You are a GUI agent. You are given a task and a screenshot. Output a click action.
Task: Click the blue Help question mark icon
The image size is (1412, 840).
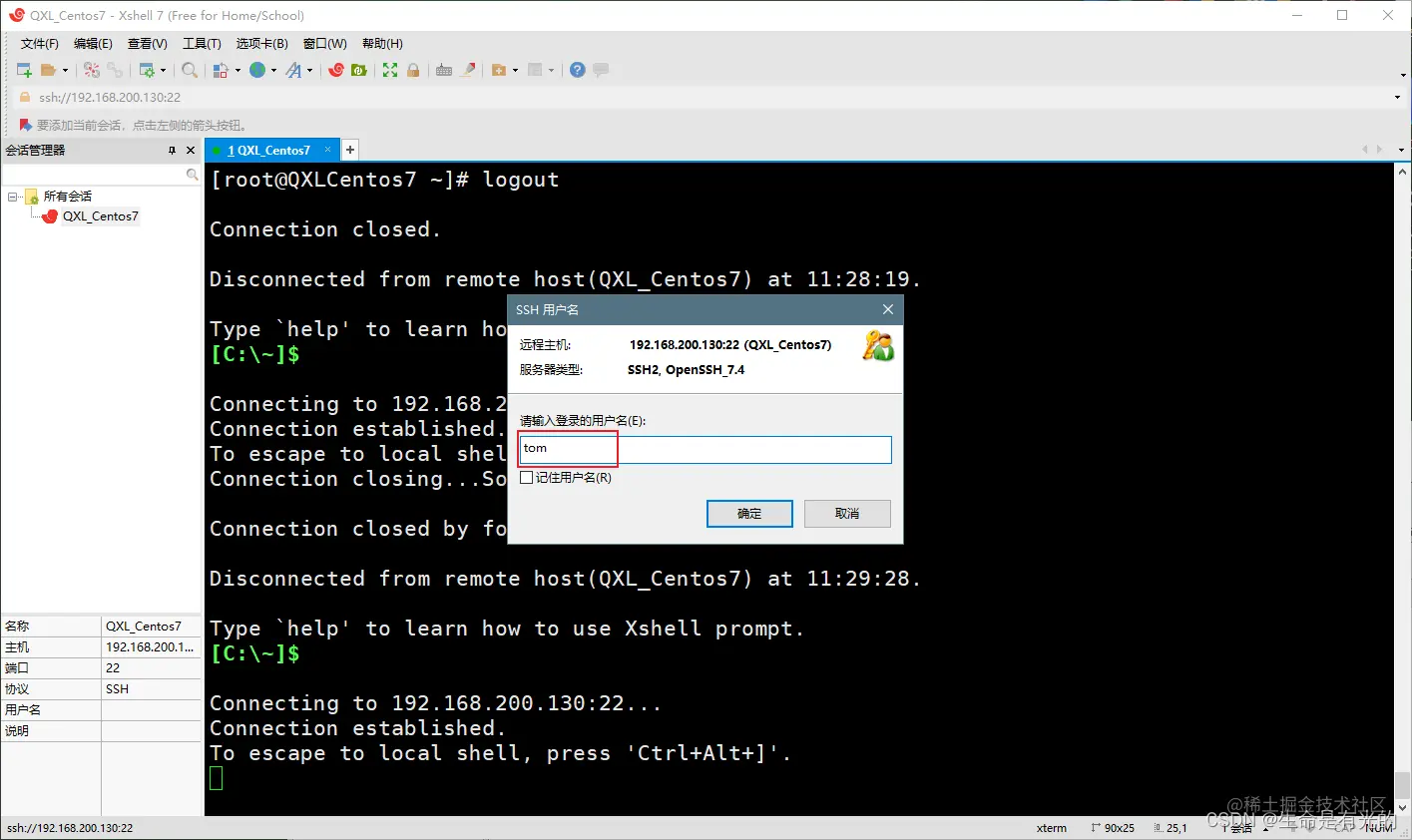tap(577, 70)
